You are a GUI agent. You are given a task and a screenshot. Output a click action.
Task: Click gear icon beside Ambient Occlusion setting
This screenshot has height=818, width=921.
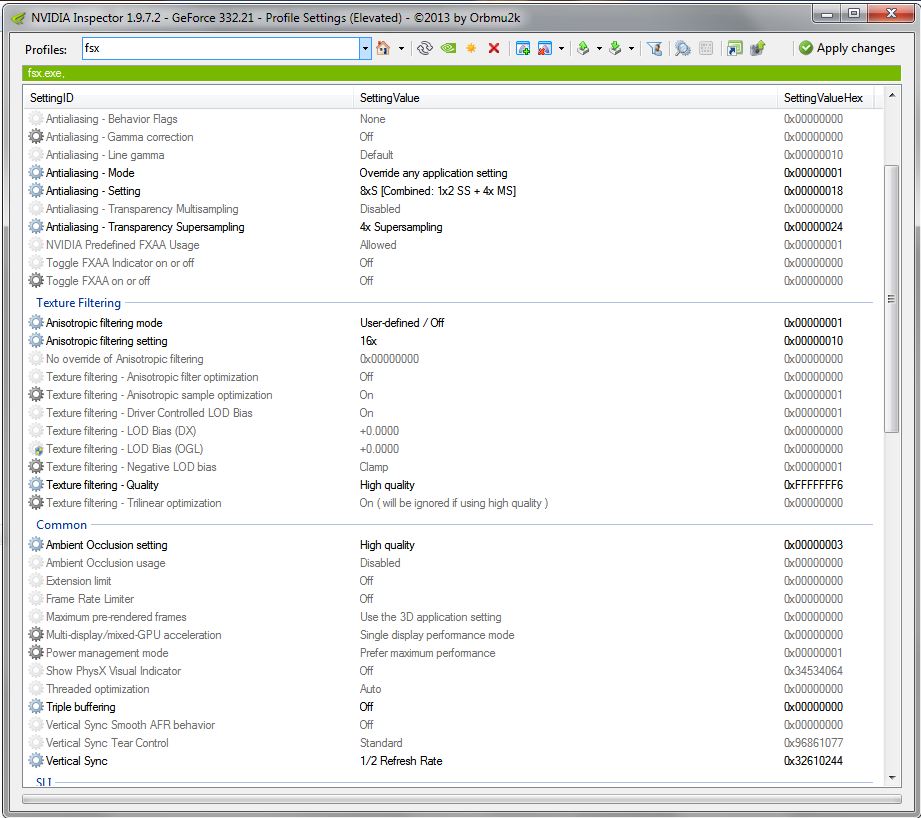point(36,544)
